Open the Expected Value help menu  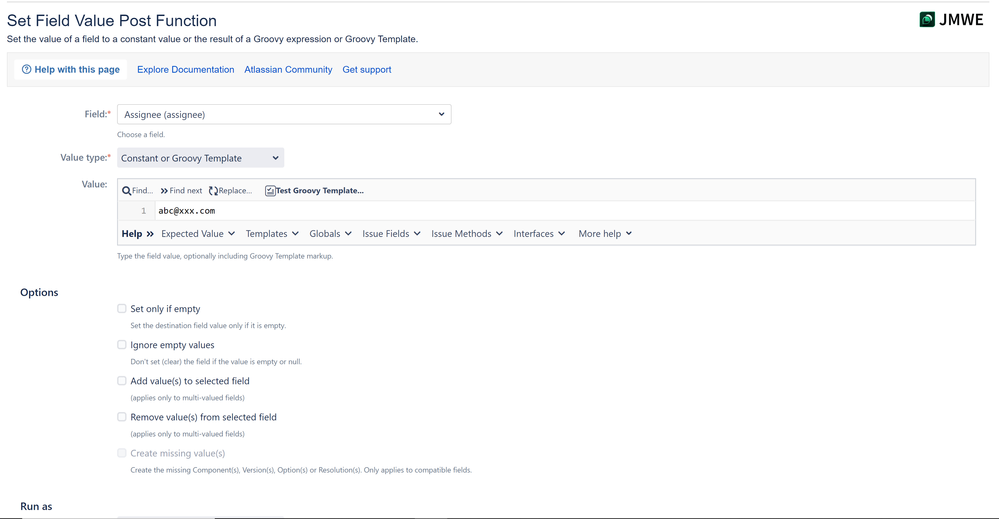(198, 234)
